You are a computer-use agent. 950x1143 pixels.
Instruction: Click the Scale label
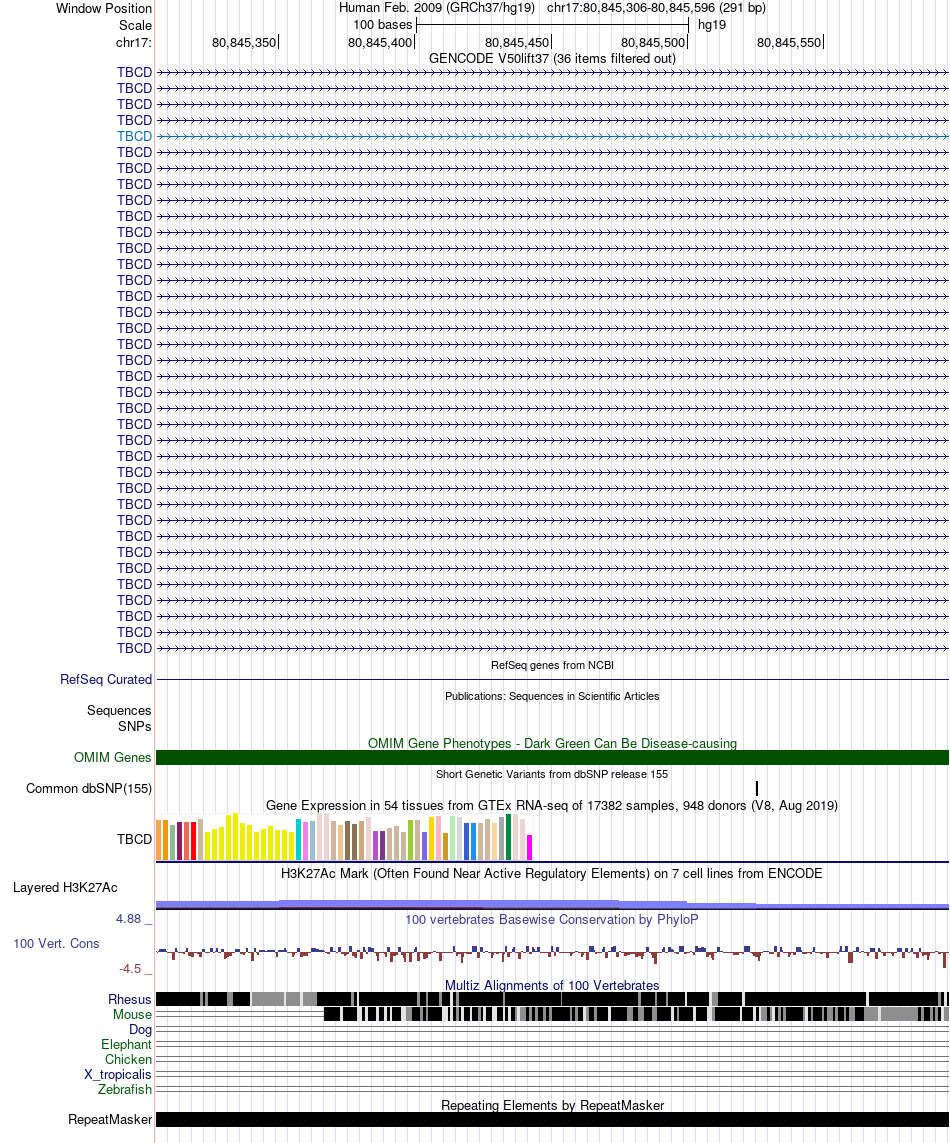click(135, 26)
